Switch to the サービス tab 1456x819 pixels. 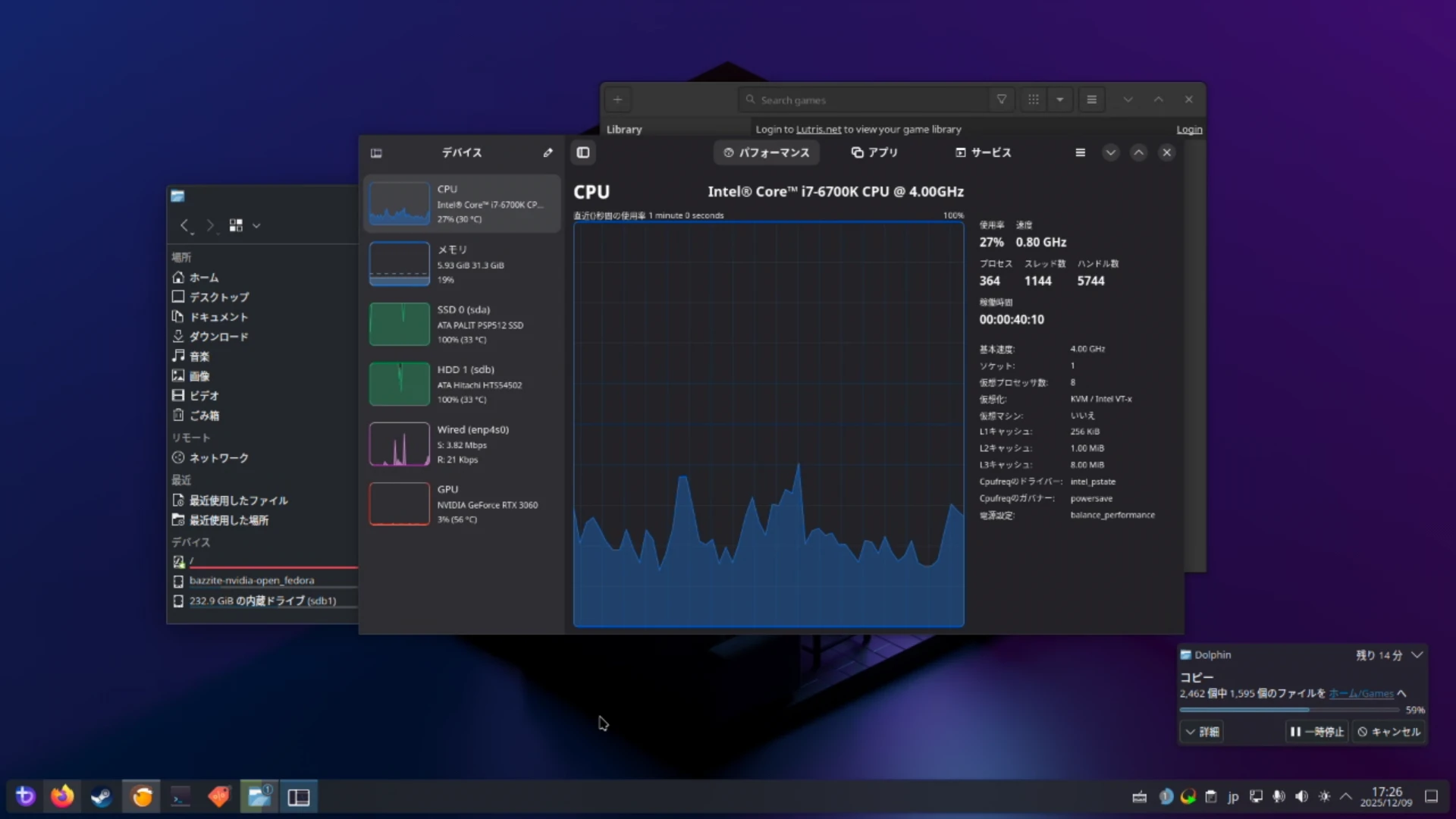click(983, 152)
